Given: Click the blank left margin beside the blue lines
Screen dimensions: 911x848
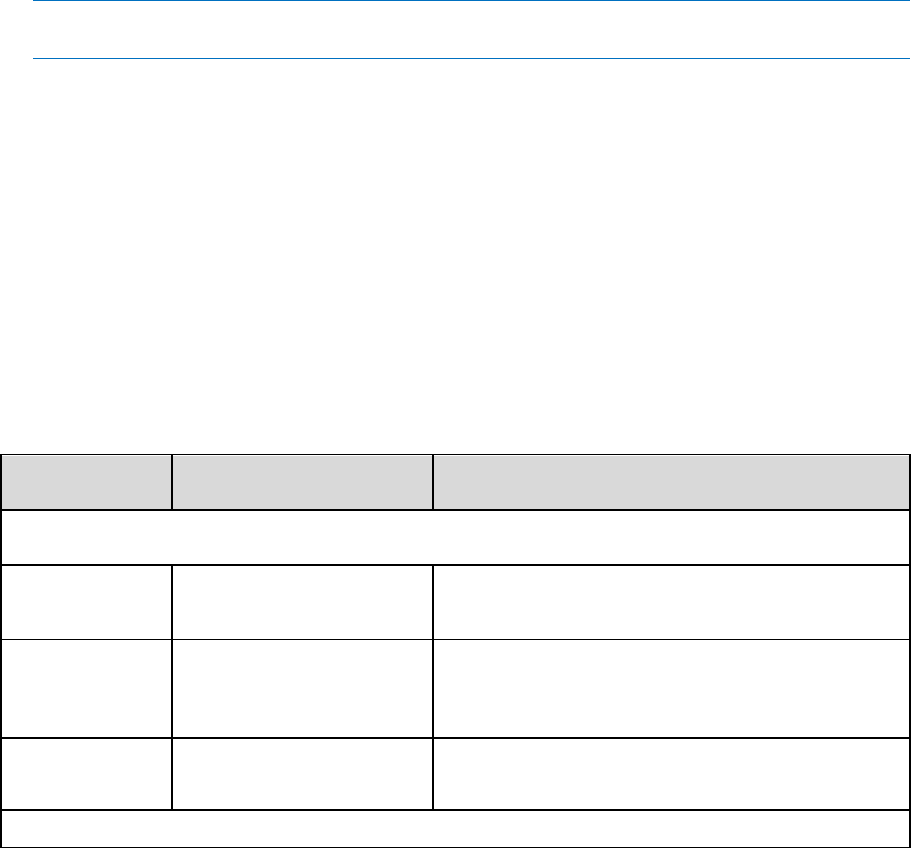Looking at the screenshot, I should (x=16, y=30).
